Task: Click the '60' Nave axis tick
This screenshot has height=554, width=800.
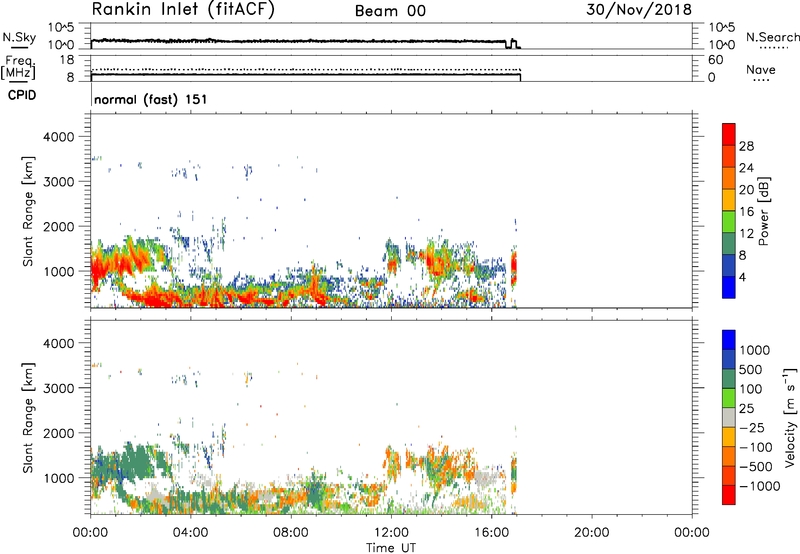Action: (715, 60)
